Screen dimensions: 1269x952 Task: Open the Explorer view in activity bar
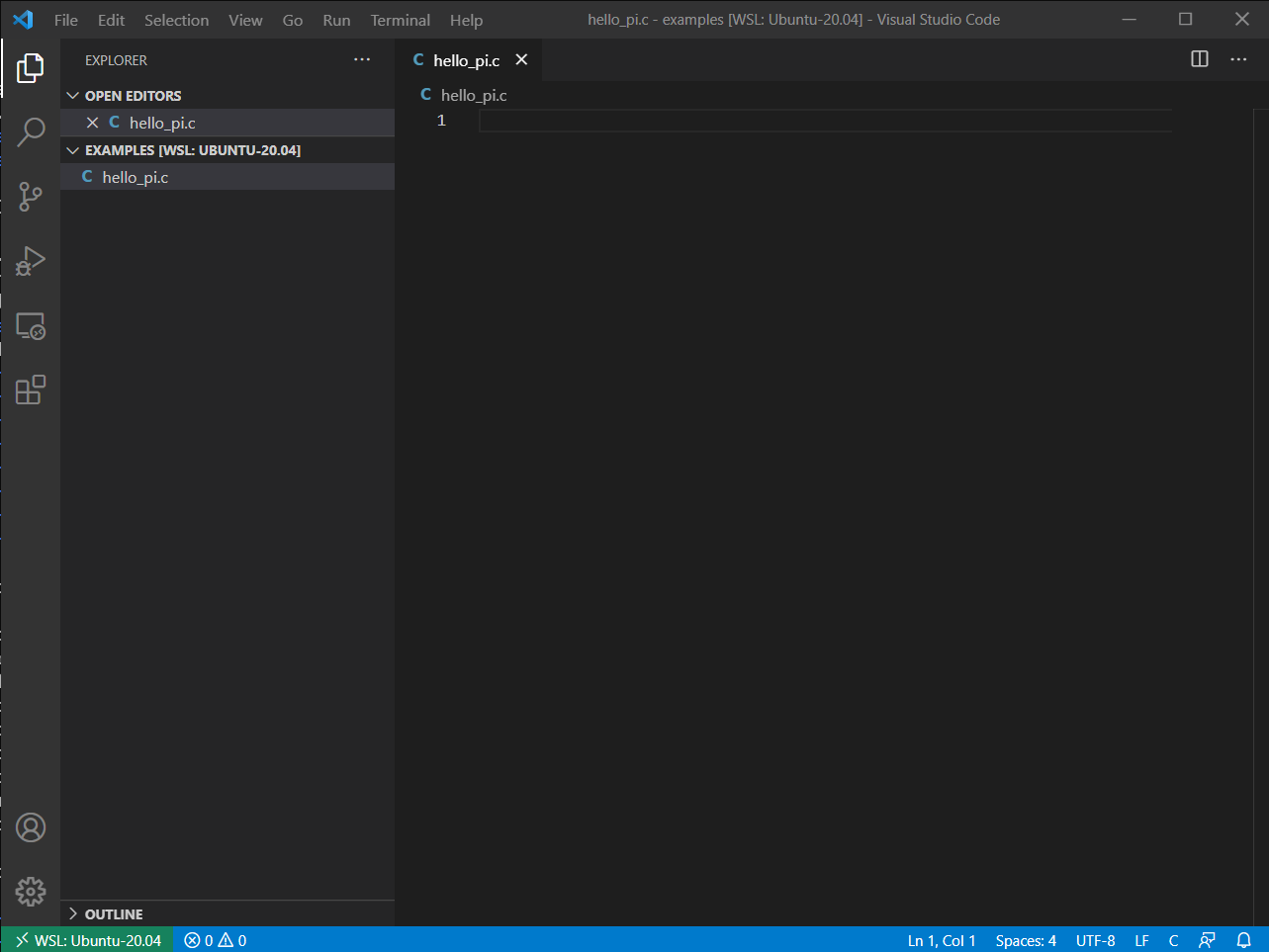(31, 68)
